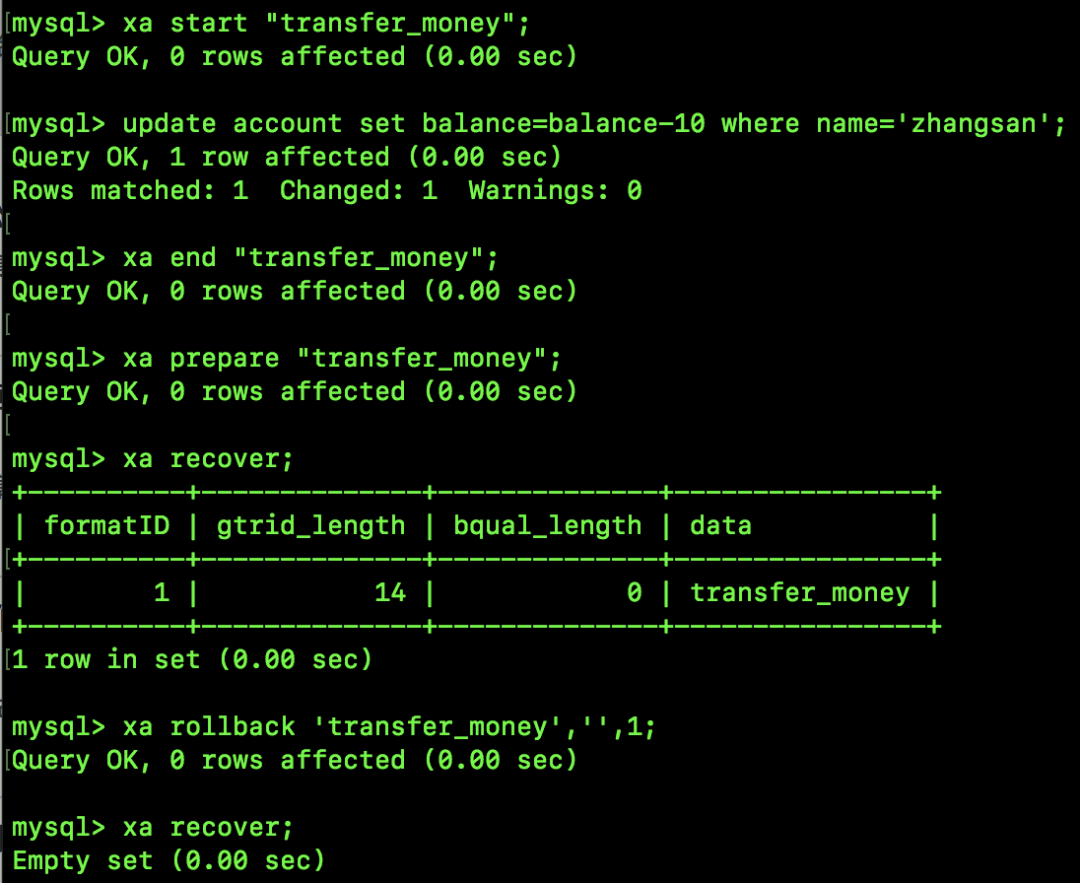Click the formatID value 1 in the table row
The height and width of the screenshot is (883, 1080).
point(162,593)
